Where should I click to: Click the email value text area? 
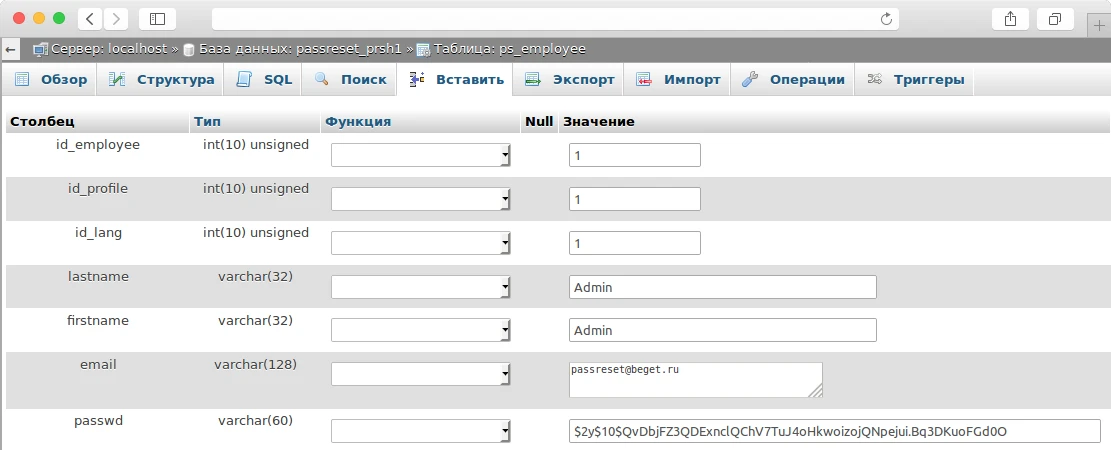click(x=695, y=380)
